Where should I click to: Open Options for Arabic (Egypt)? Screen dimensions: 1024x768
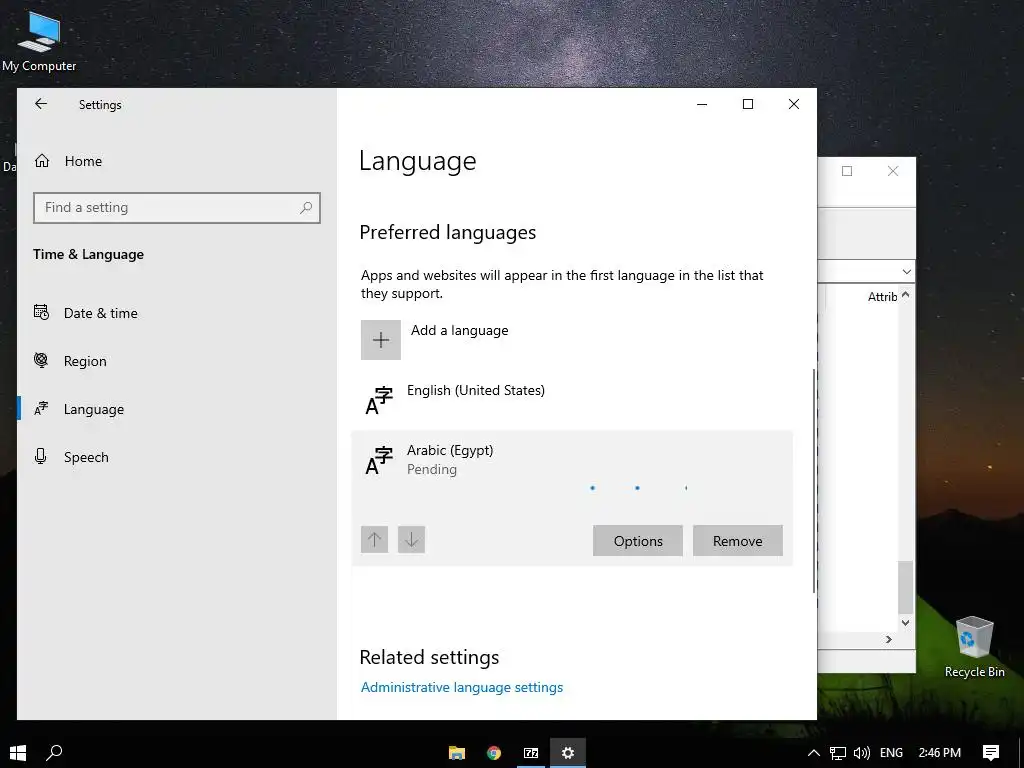tap(638, 541)
